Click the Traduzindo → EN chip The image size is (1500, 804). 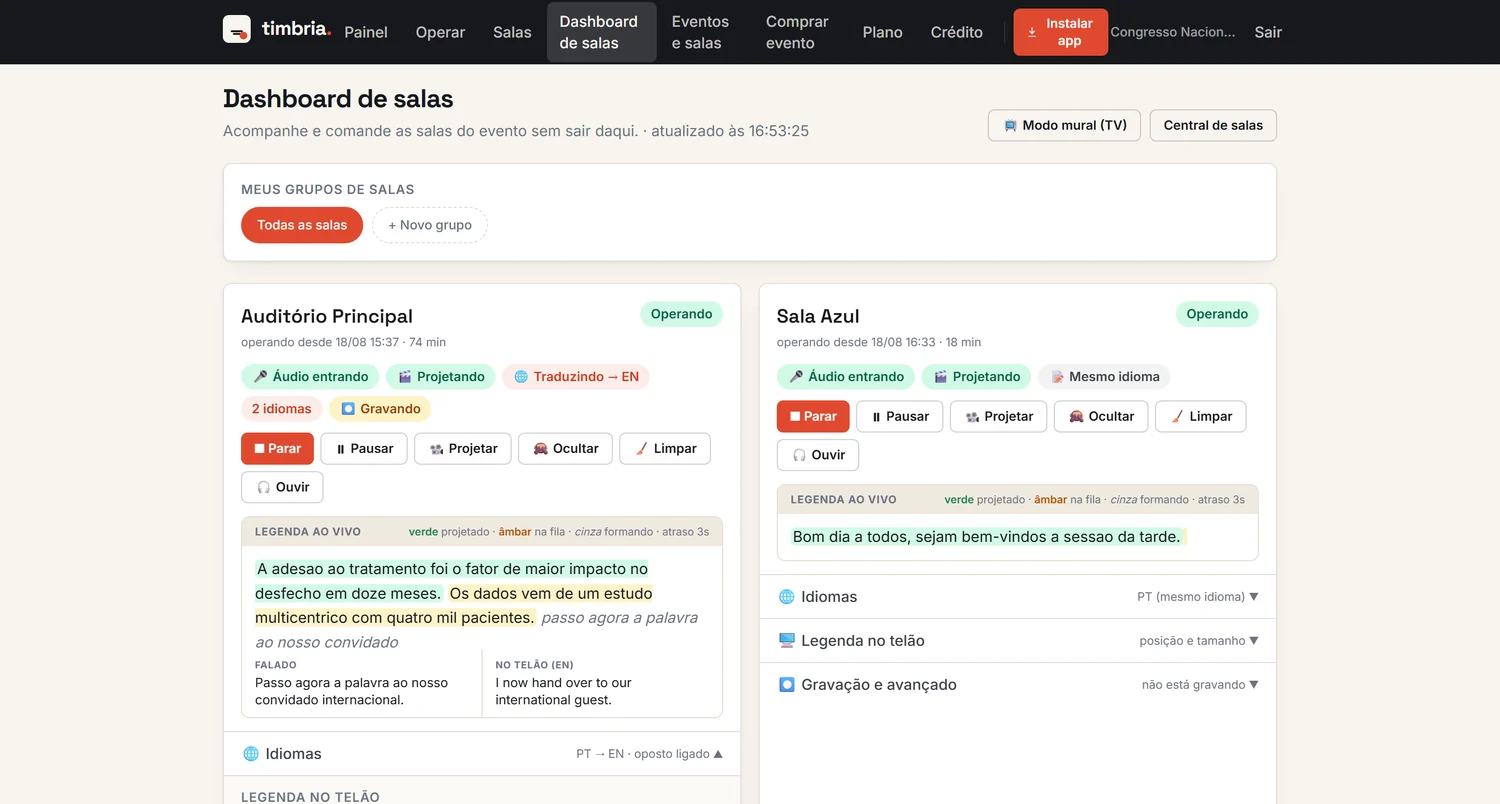point(576,377)
